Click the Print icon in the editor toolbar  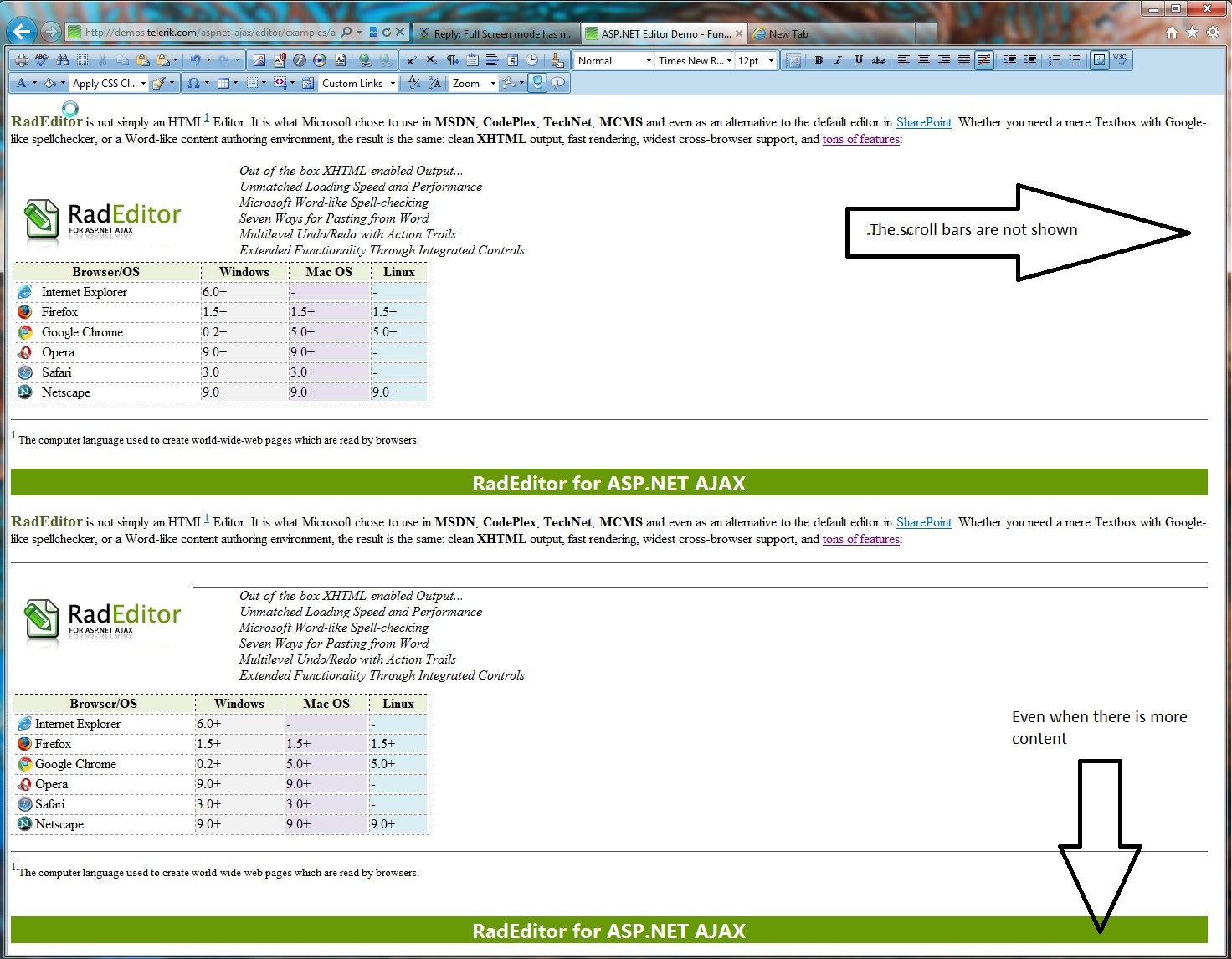[22, 60]
